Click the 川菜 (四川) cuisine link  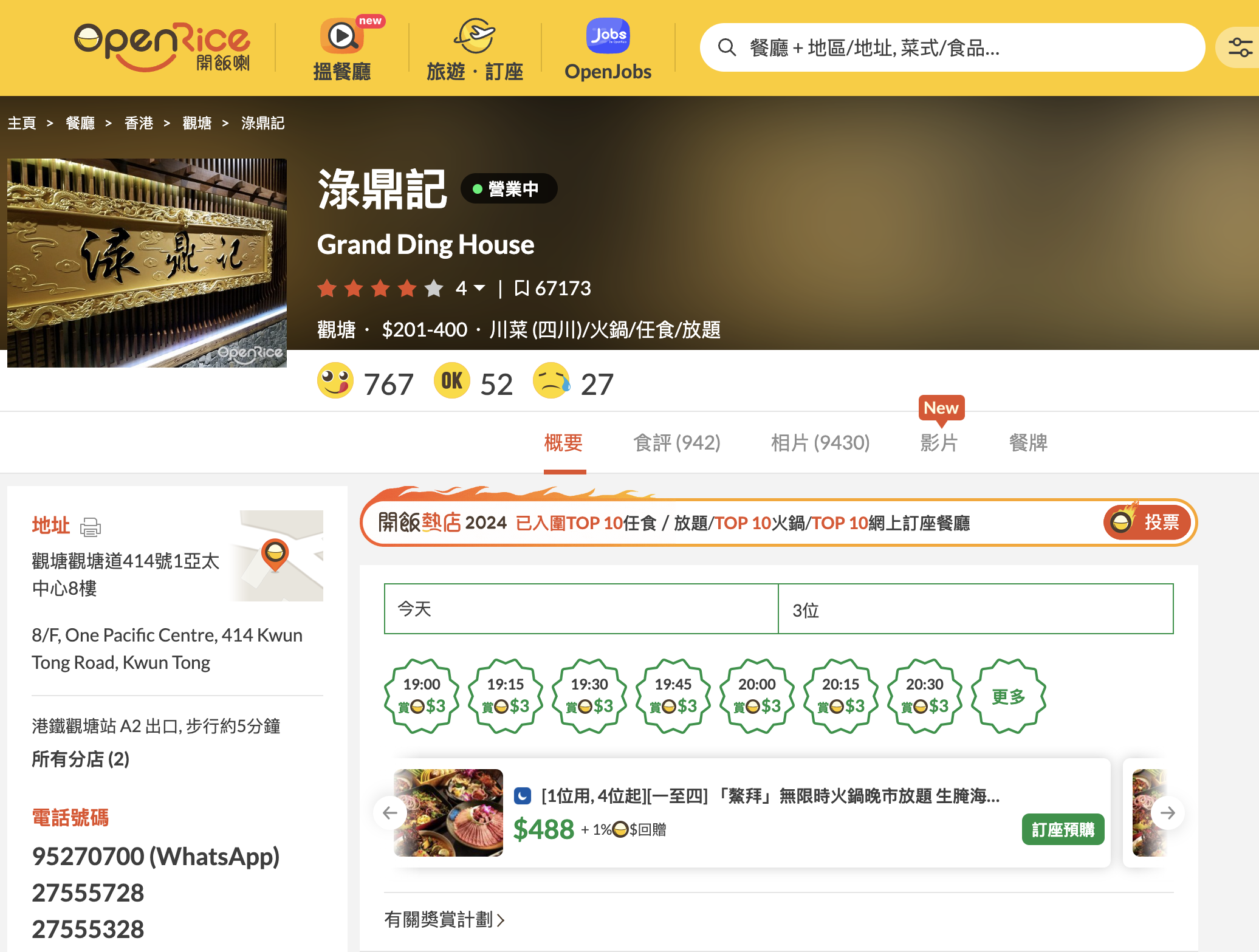[x=536, y=330]
